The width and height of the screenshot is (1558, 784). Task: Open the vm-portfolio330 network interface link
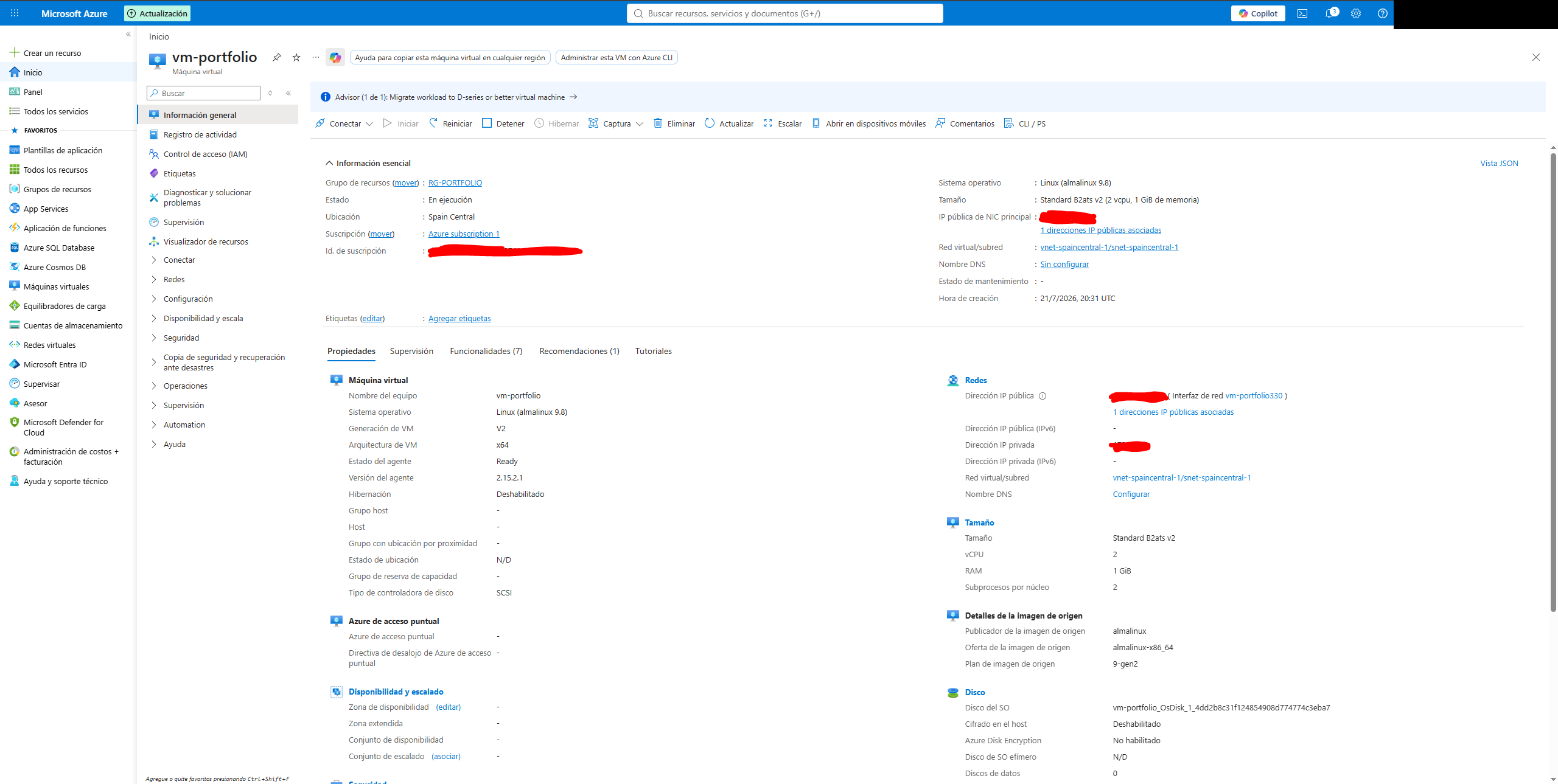1254,395
